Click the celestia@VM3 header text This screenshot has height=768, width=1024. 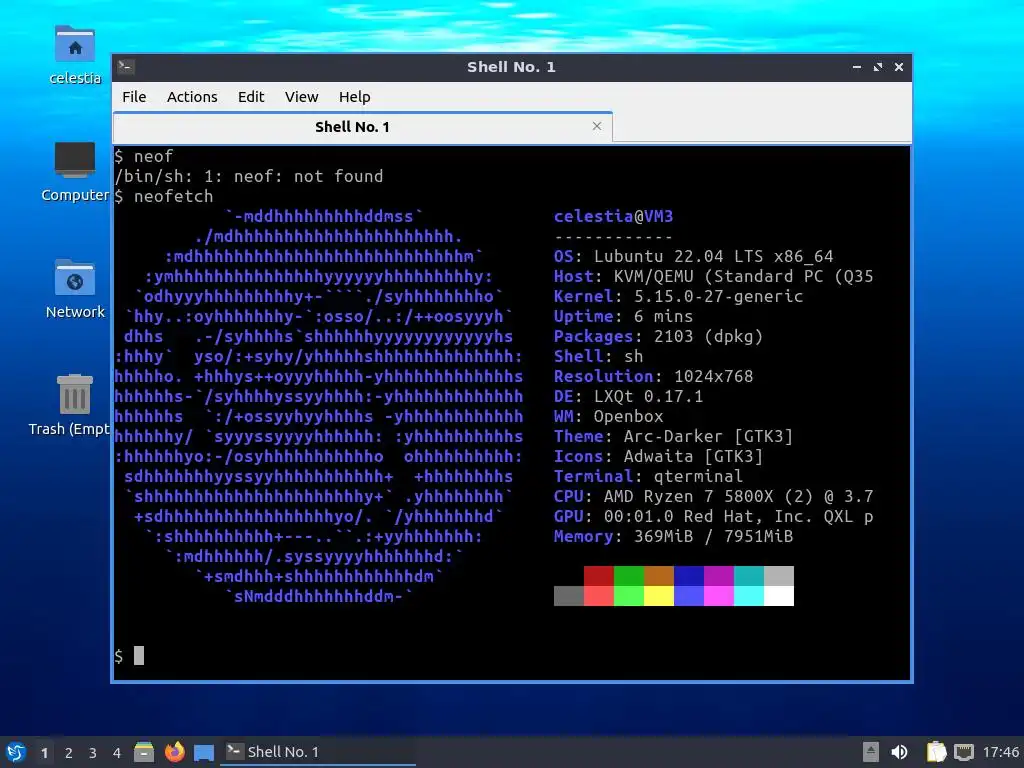tap(613, 216)
